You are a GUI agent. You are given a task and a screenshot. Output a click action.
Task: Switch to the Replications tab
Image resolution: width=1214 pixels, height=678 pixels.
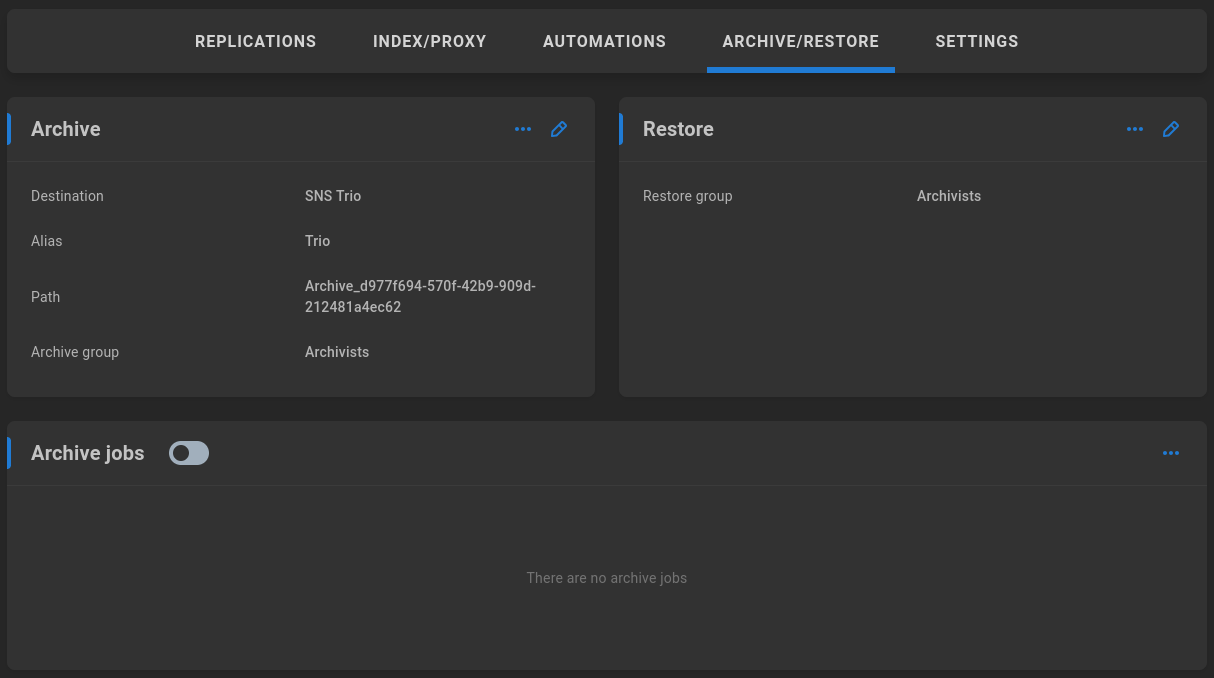[x=256, y=41]
